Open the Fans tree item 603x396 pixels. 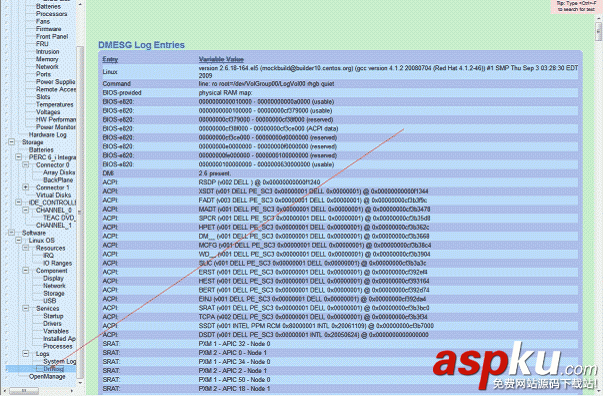coord(43,22)
